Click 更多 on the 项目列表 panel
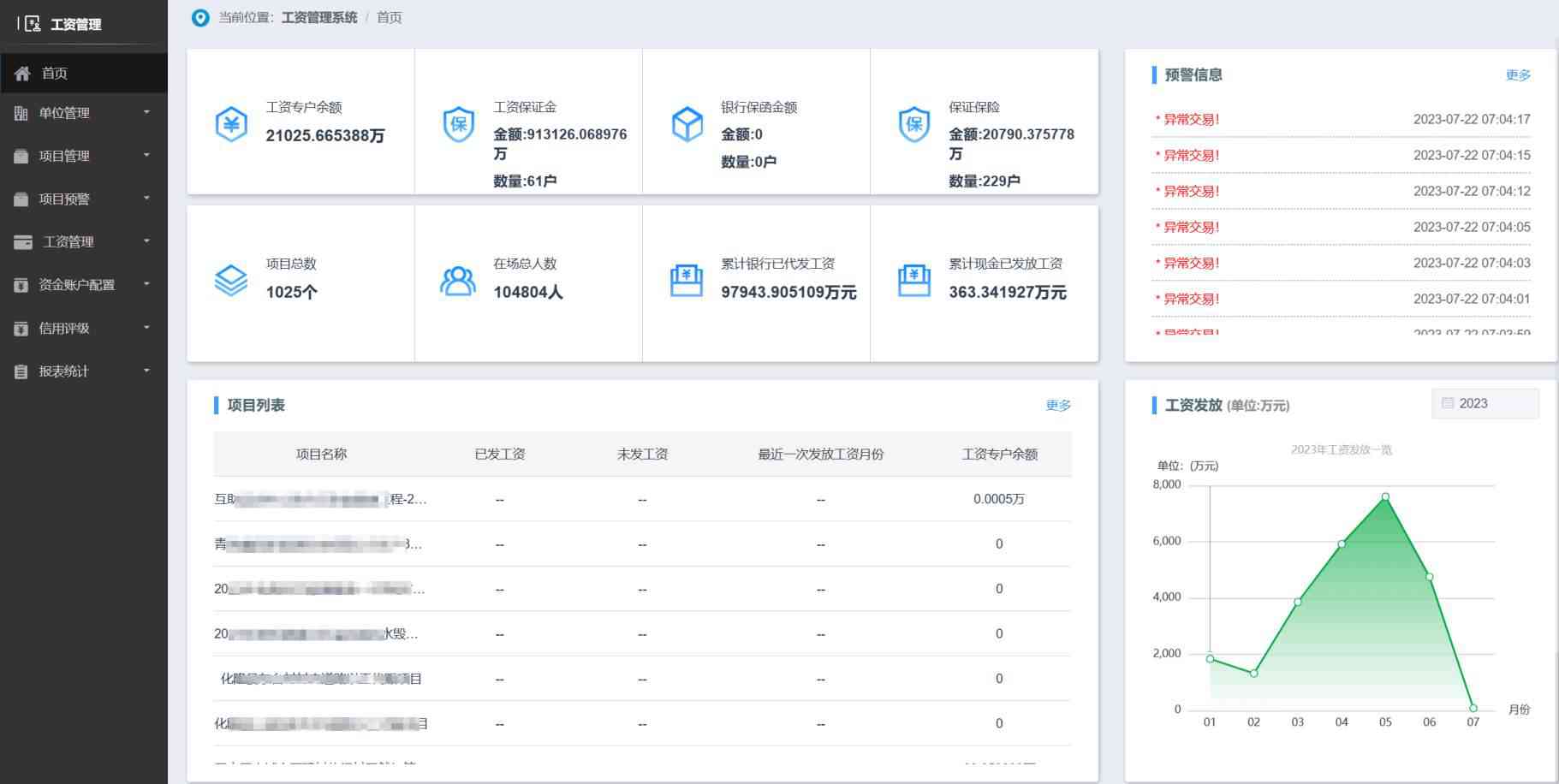The height and width of the screenshot is (784, 1559). (1058, 406)
